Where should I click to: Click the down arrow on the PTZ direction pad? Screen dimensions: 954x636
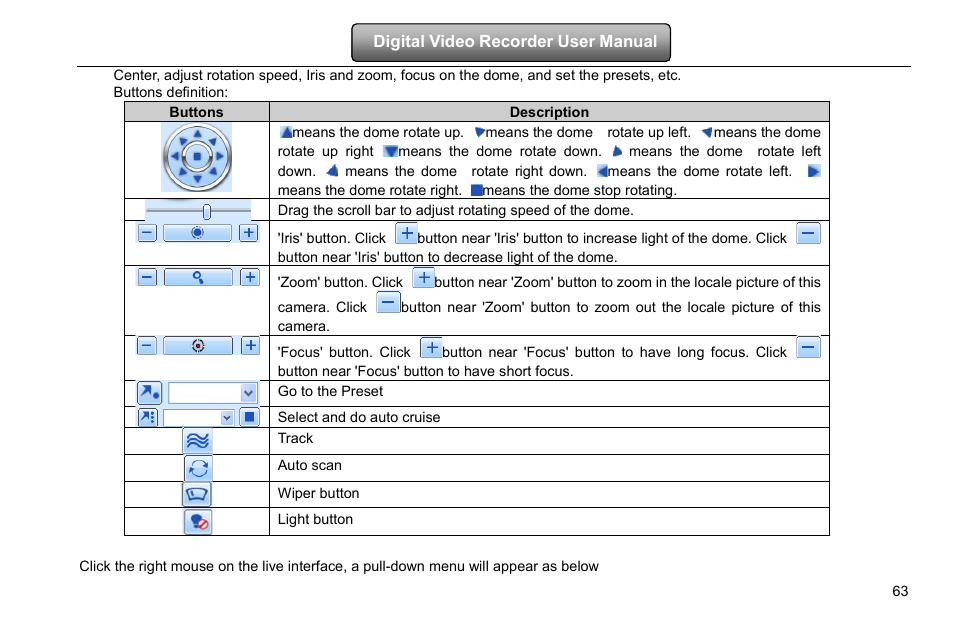tap(197, 179)
